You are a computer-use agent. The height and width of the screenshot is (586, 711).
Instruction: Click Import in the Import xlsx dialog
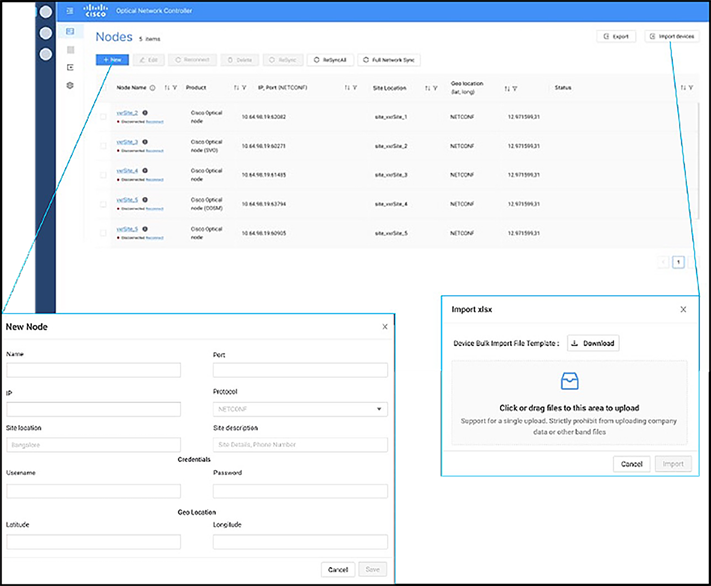673,464
